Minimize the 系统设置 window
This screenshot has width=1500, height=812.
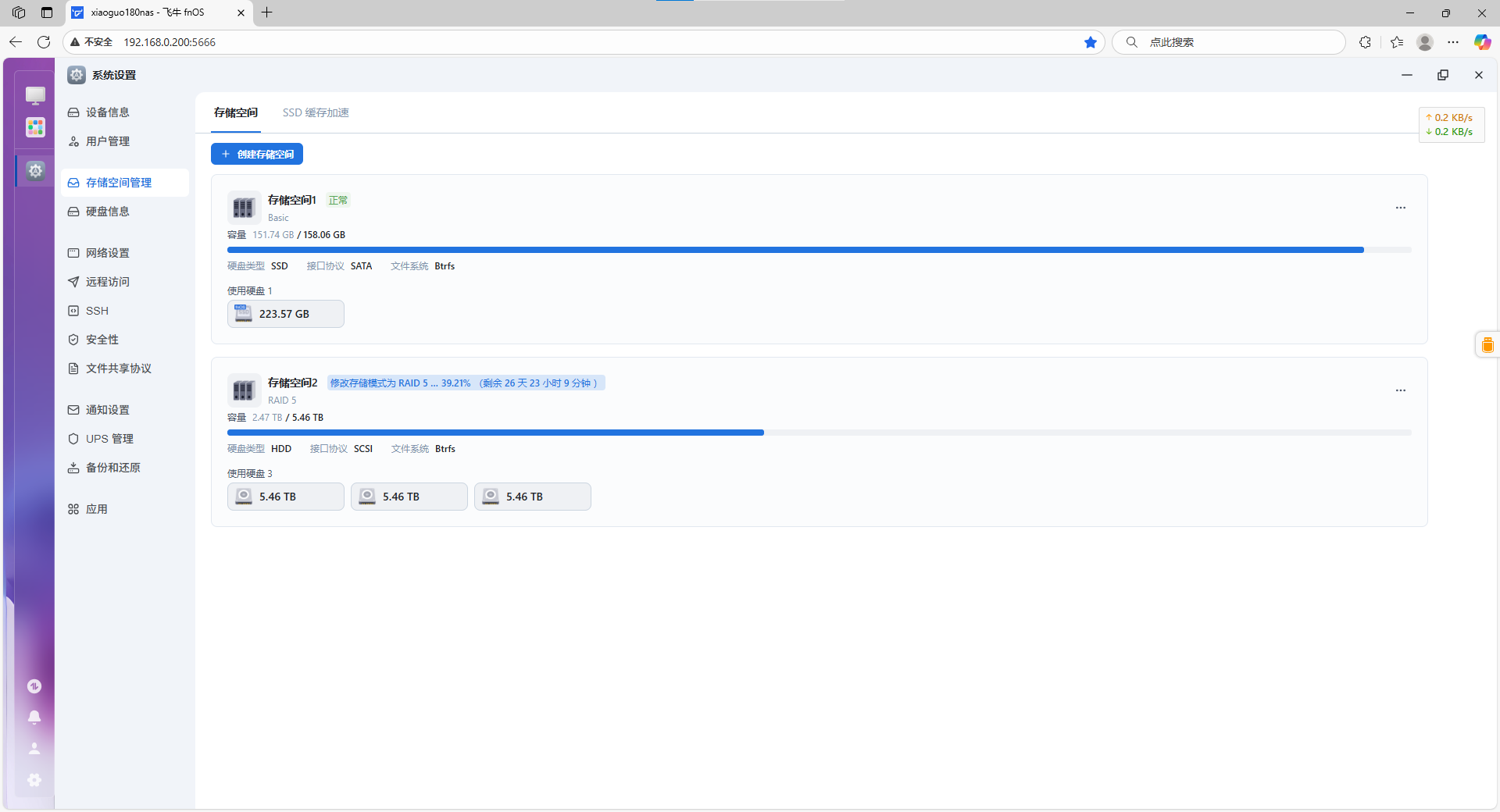click(1407, 75)
